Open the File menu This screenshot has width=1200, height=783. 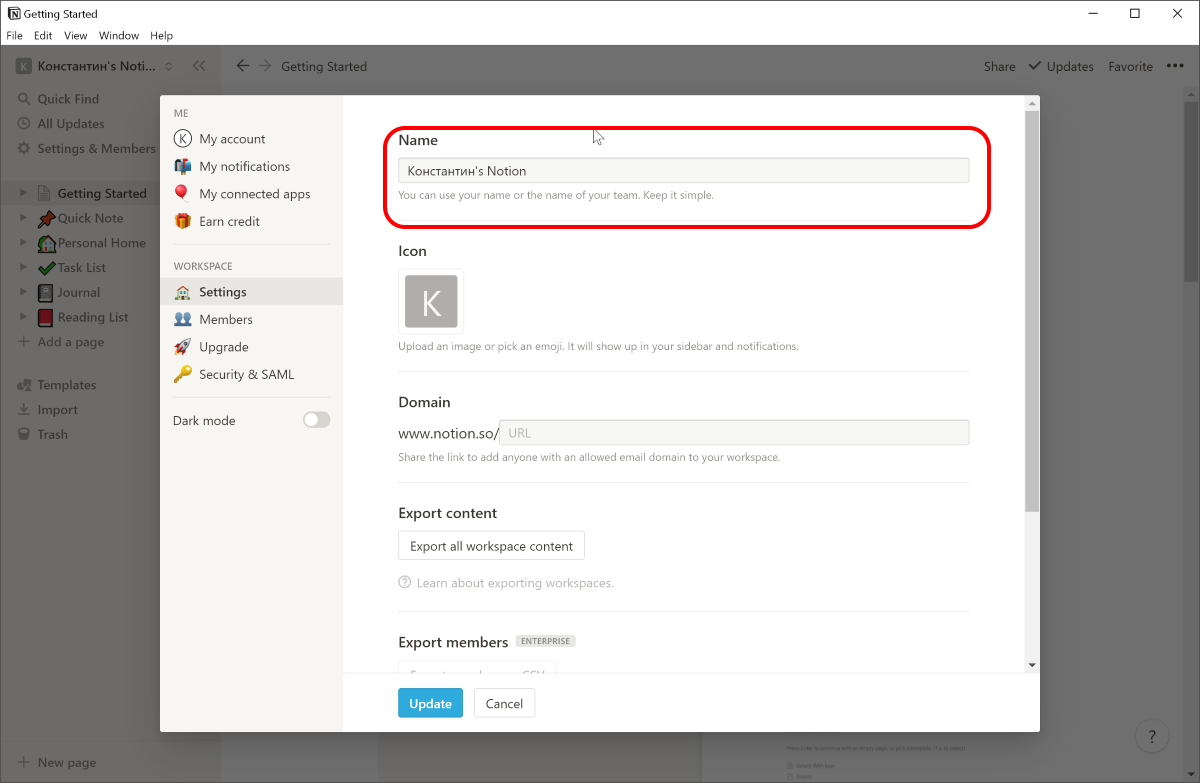(15, 35)
